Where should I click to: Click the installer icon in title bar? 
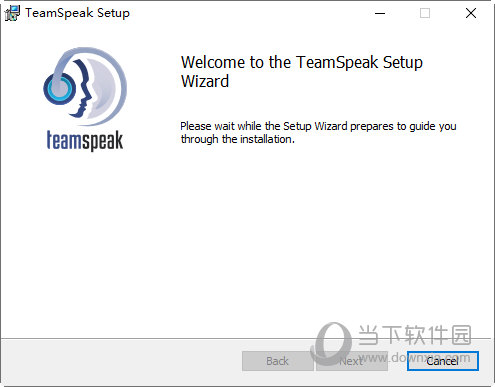pyautogui.click(x=12, y=13)
